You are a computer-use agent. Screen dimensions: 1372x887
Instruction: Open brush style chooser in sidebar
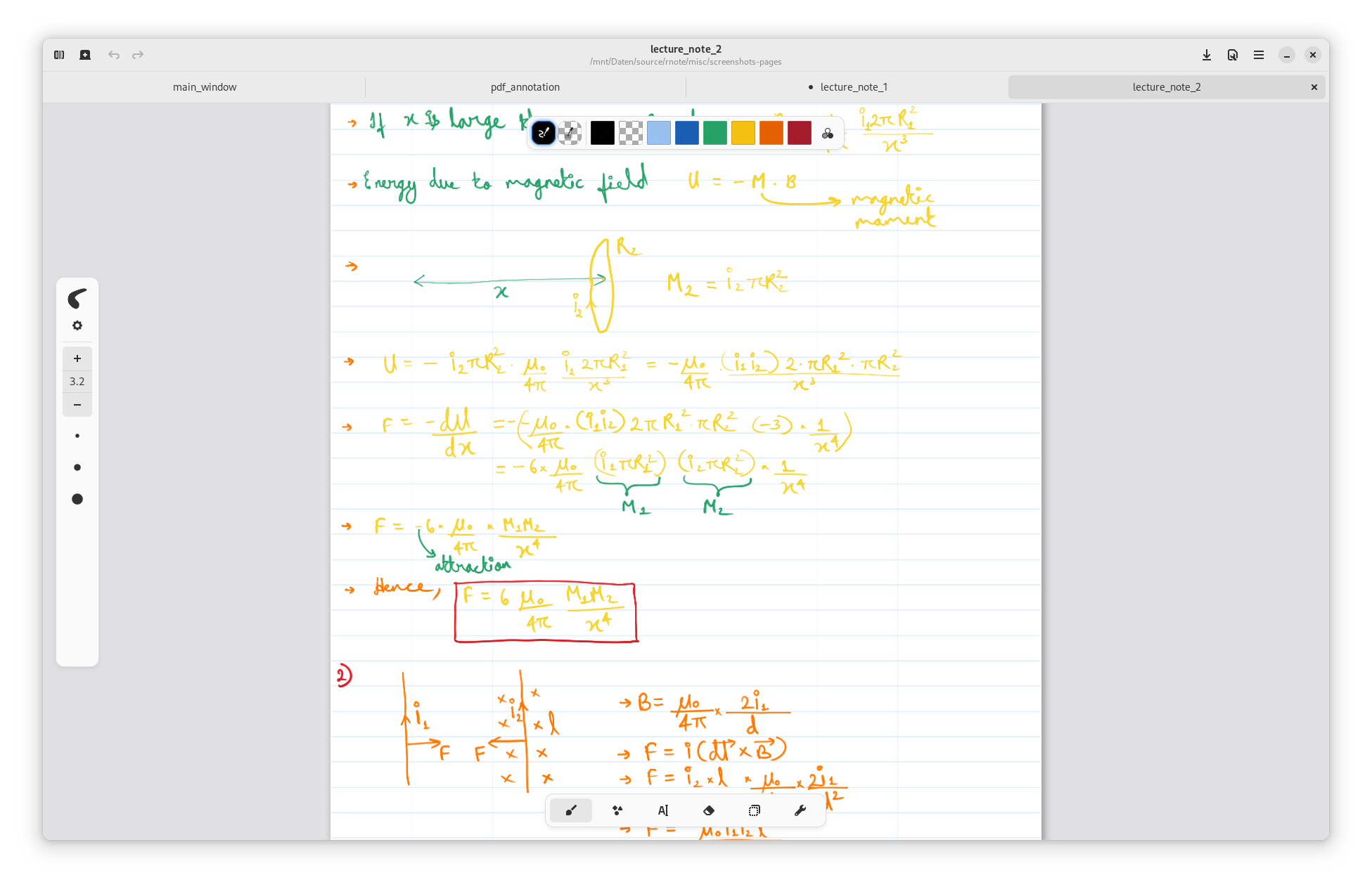click(77, 299)
